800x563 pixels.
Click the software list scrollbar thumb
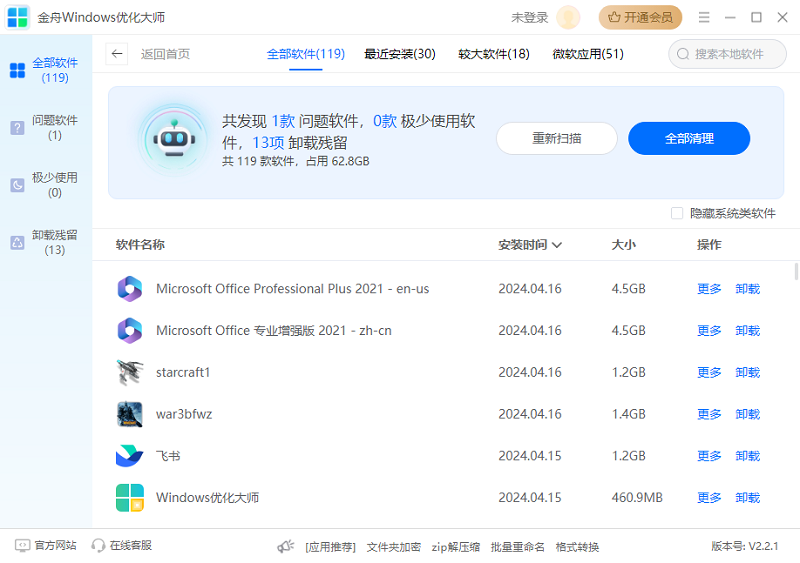tap(796, 272)
